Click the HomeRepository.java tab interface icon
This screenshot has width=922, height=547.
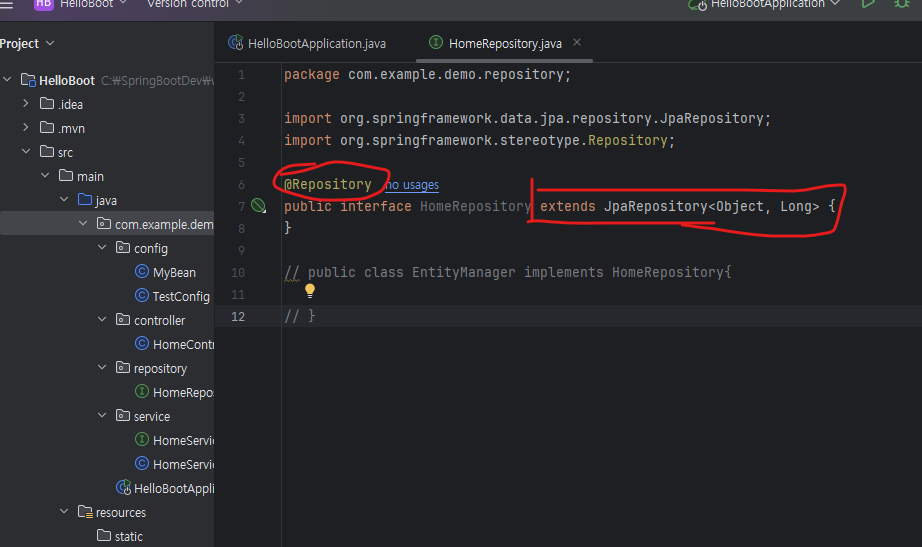tap(436, 42)
